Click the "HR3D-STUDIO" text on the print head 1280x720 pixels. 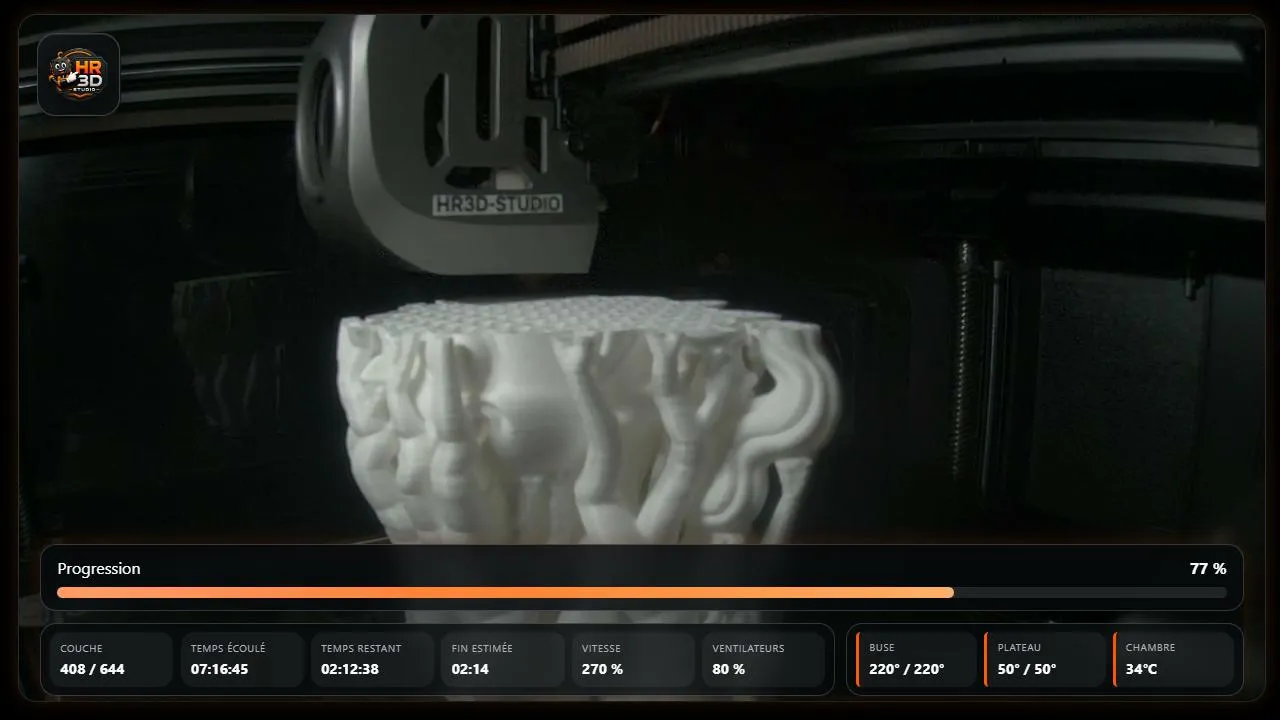(497, 204)
